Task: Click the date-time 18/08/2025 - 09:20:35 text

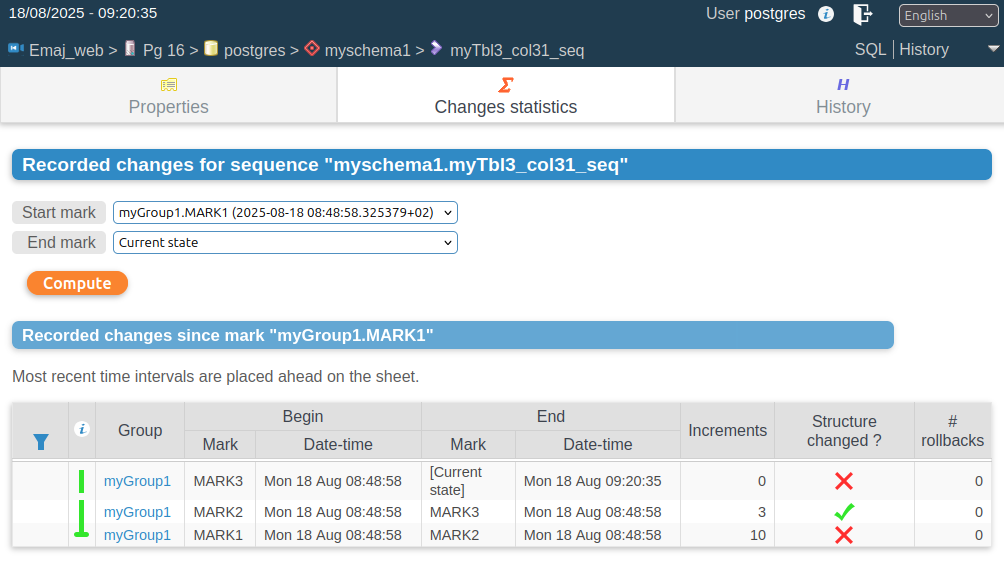Action: tap(83, 13)
